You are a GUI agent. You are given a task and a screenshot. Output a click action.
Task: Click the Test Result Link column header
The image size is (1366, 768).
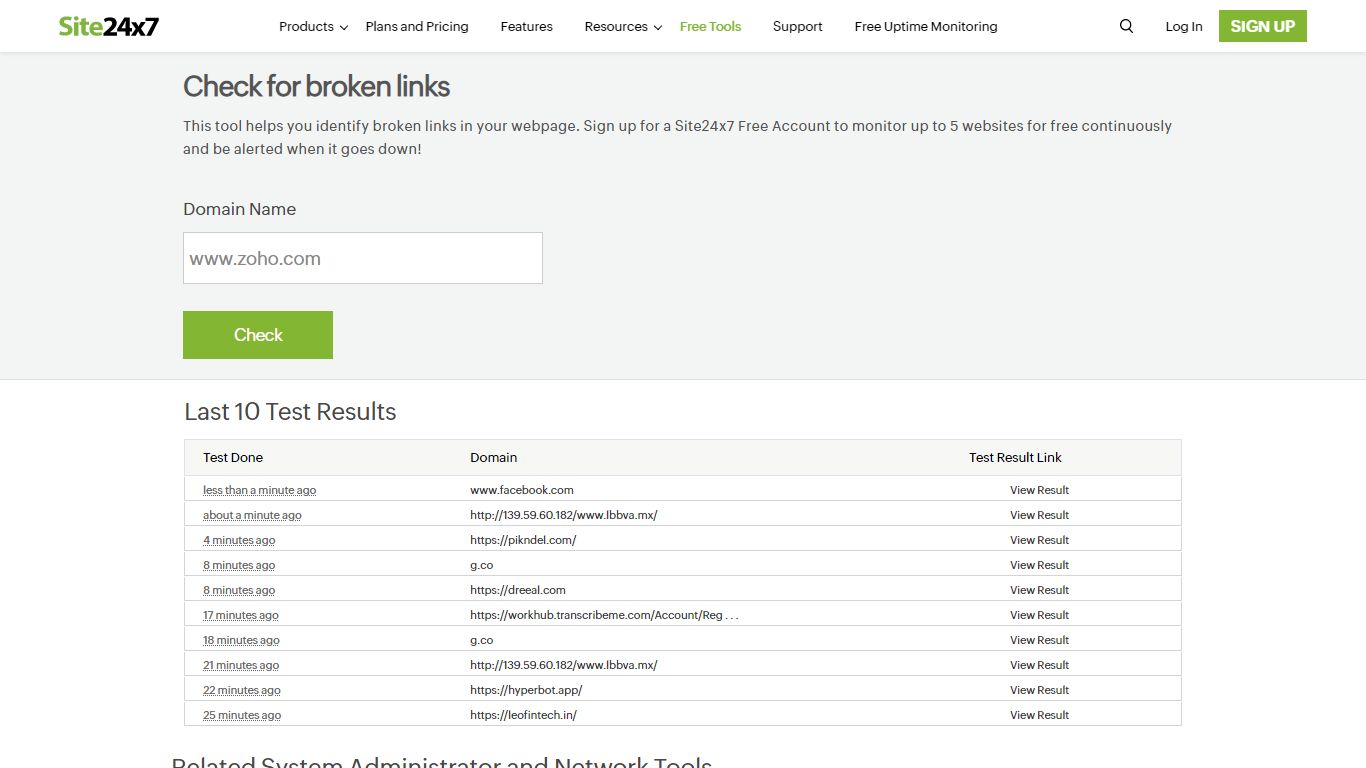tap(1015, 457)
